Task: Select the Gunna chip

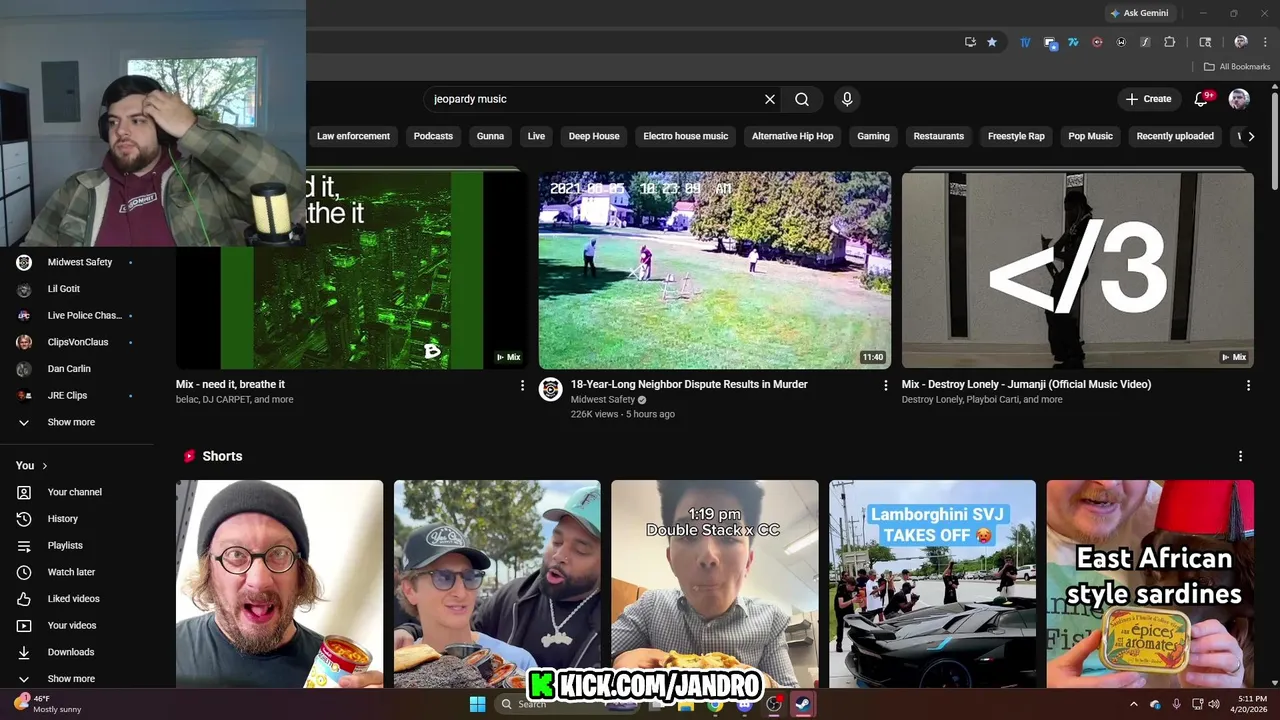Action: point(490,136)
